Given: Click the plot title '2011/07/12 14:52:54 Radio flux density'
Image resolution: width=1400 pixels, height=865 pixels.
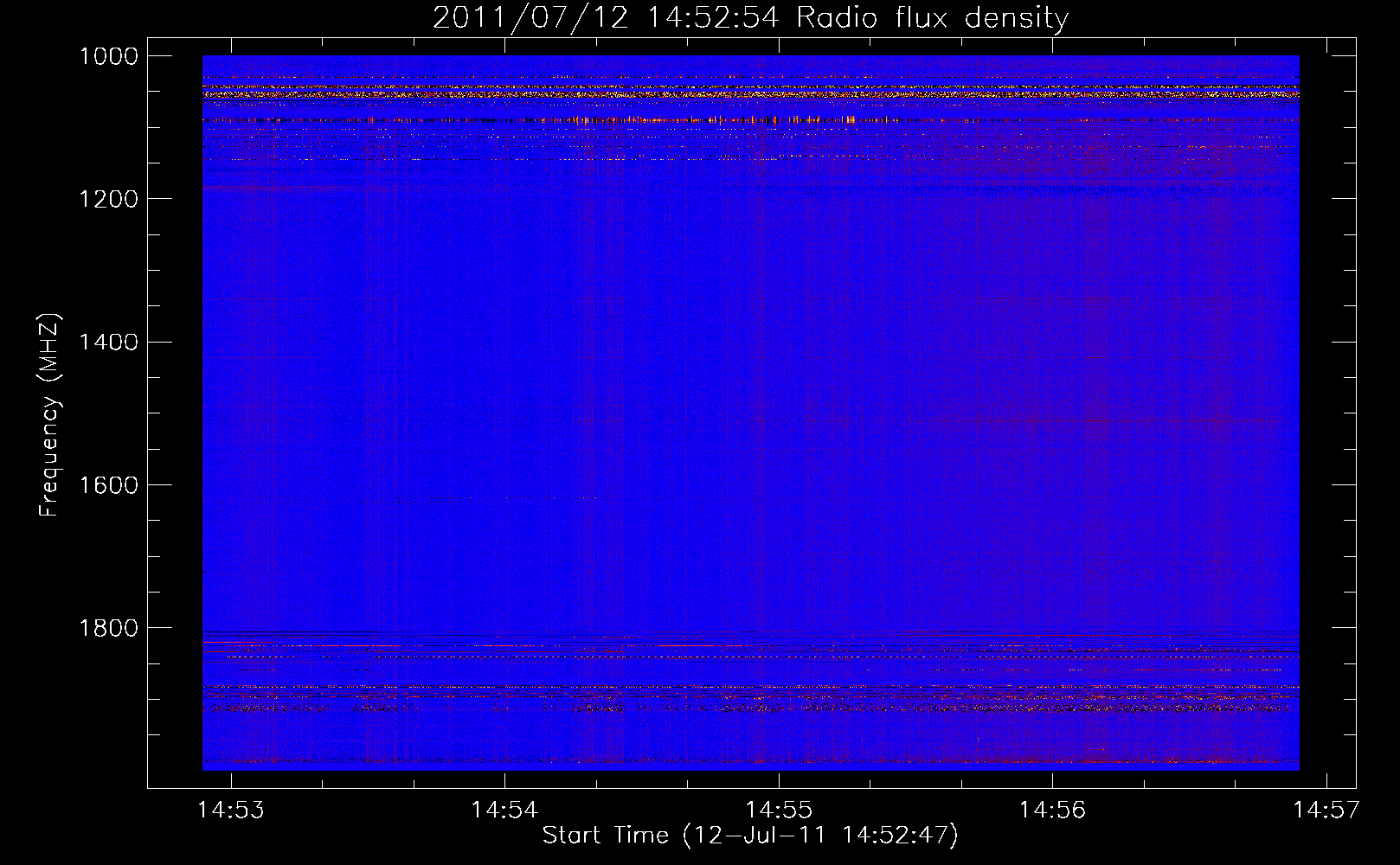Looking at the screenshot, I should 750,18.
